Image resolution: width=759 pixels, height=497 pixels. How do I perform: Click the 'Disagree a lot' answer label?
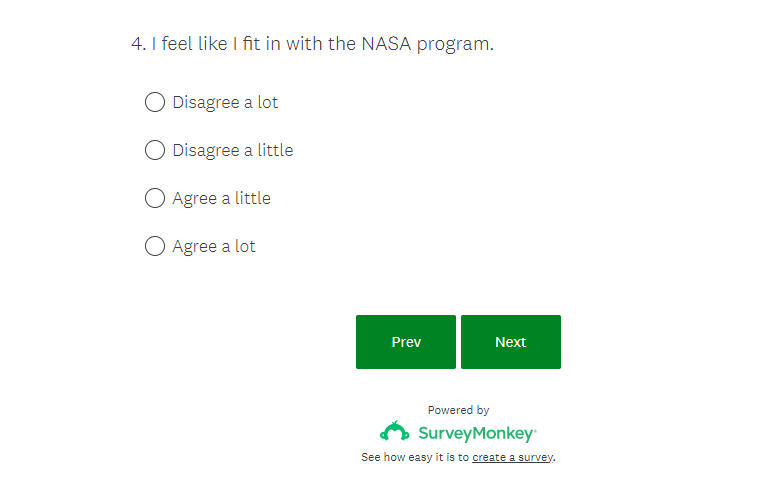[x=225, y=102]
